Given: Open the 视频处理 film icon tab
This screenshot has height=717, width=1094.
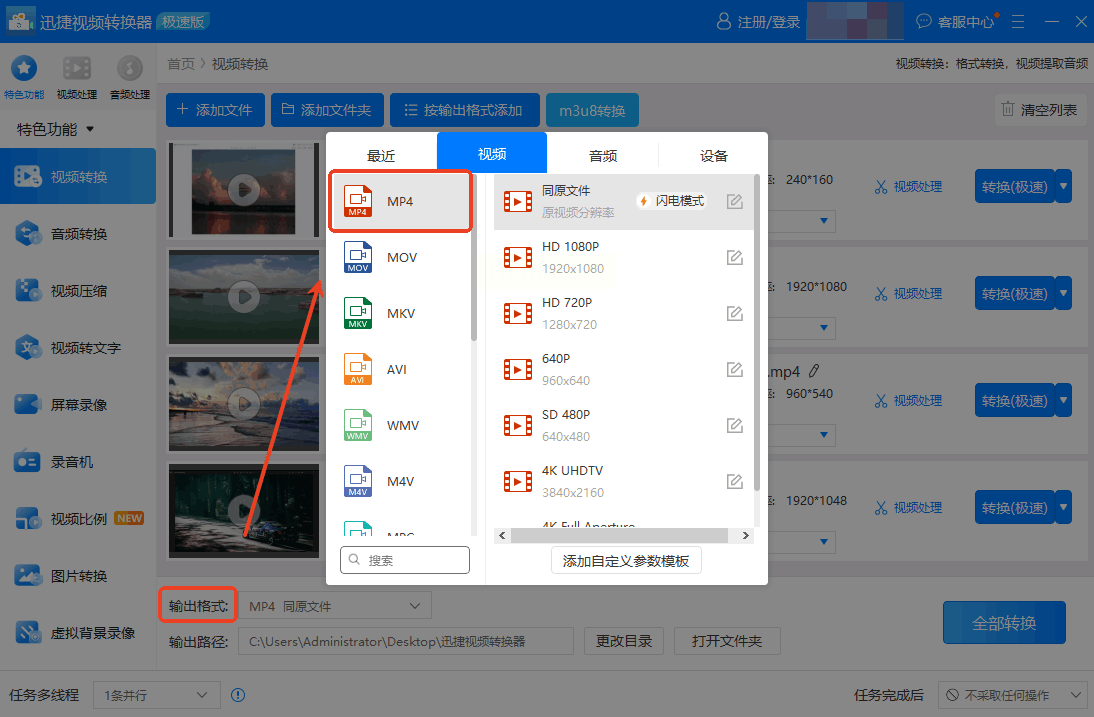Looking at the screenshot, I should [x=77, y=77].
